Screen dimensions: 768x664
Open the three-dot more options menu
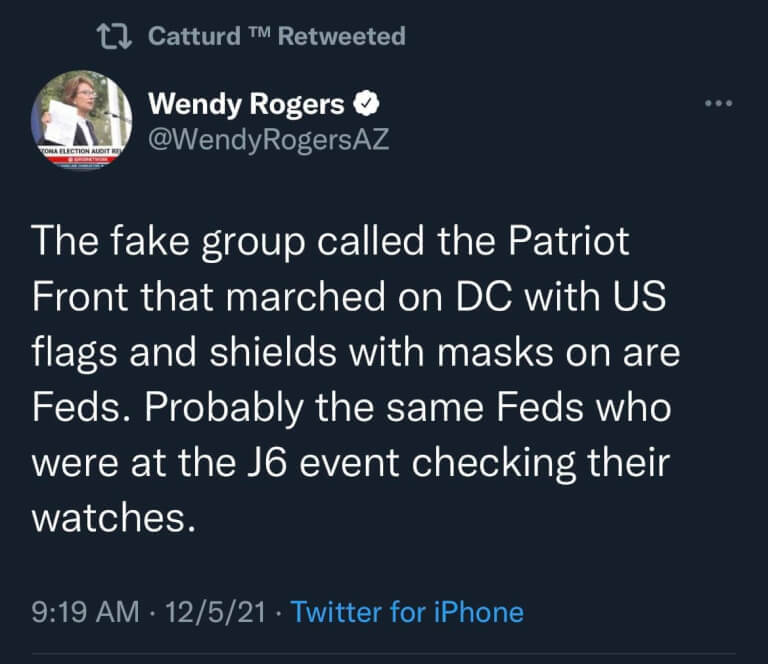pos(719,103)
